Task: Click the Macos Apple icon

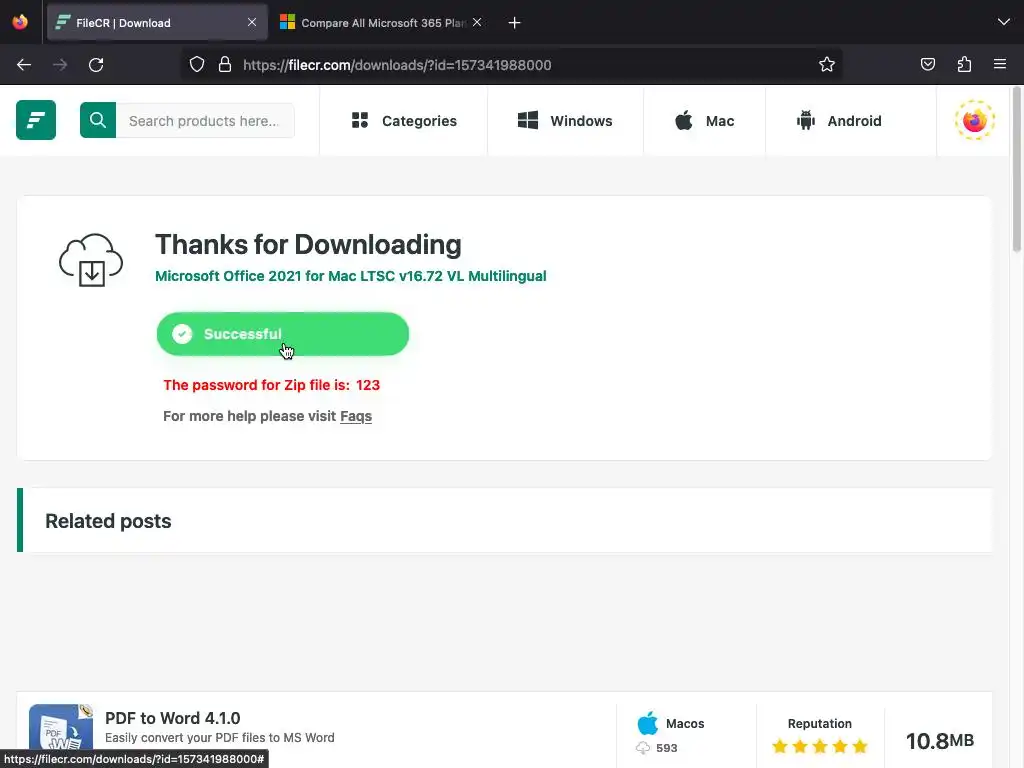Action: (x=647, y=723)
